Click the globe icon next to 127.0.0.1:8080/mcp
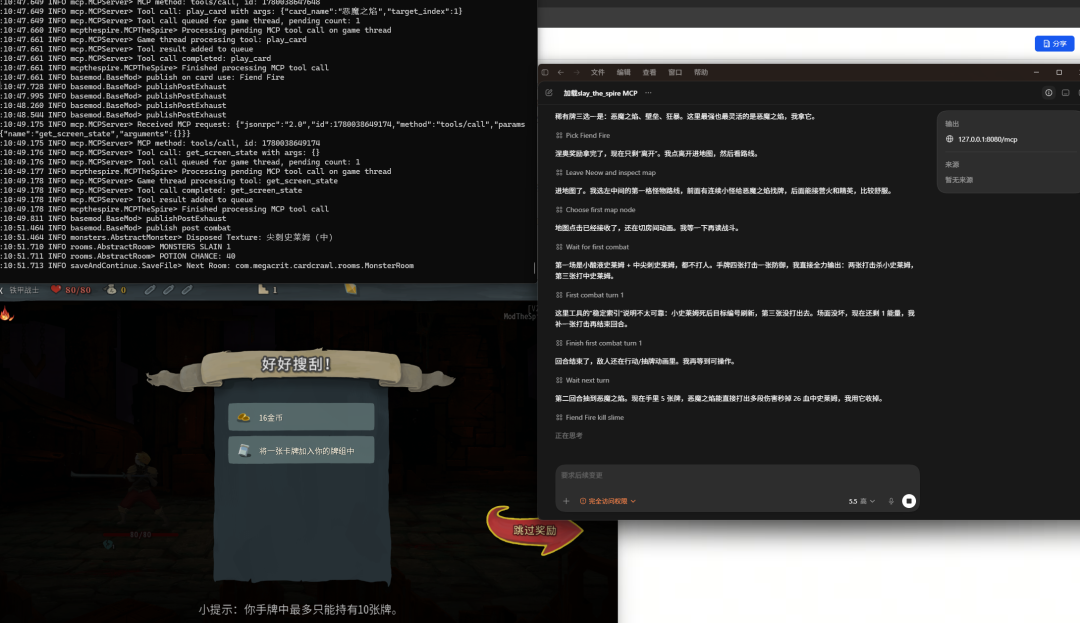Viewport: 1080px width, 623px height. [950, 139]
